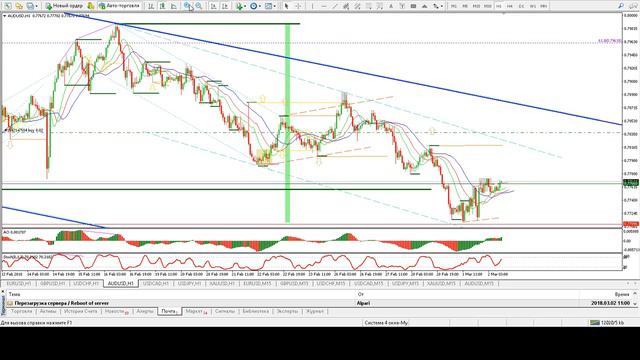
Task: Open the AUDUSD,M15 chart tab
Action: (479, 283)
